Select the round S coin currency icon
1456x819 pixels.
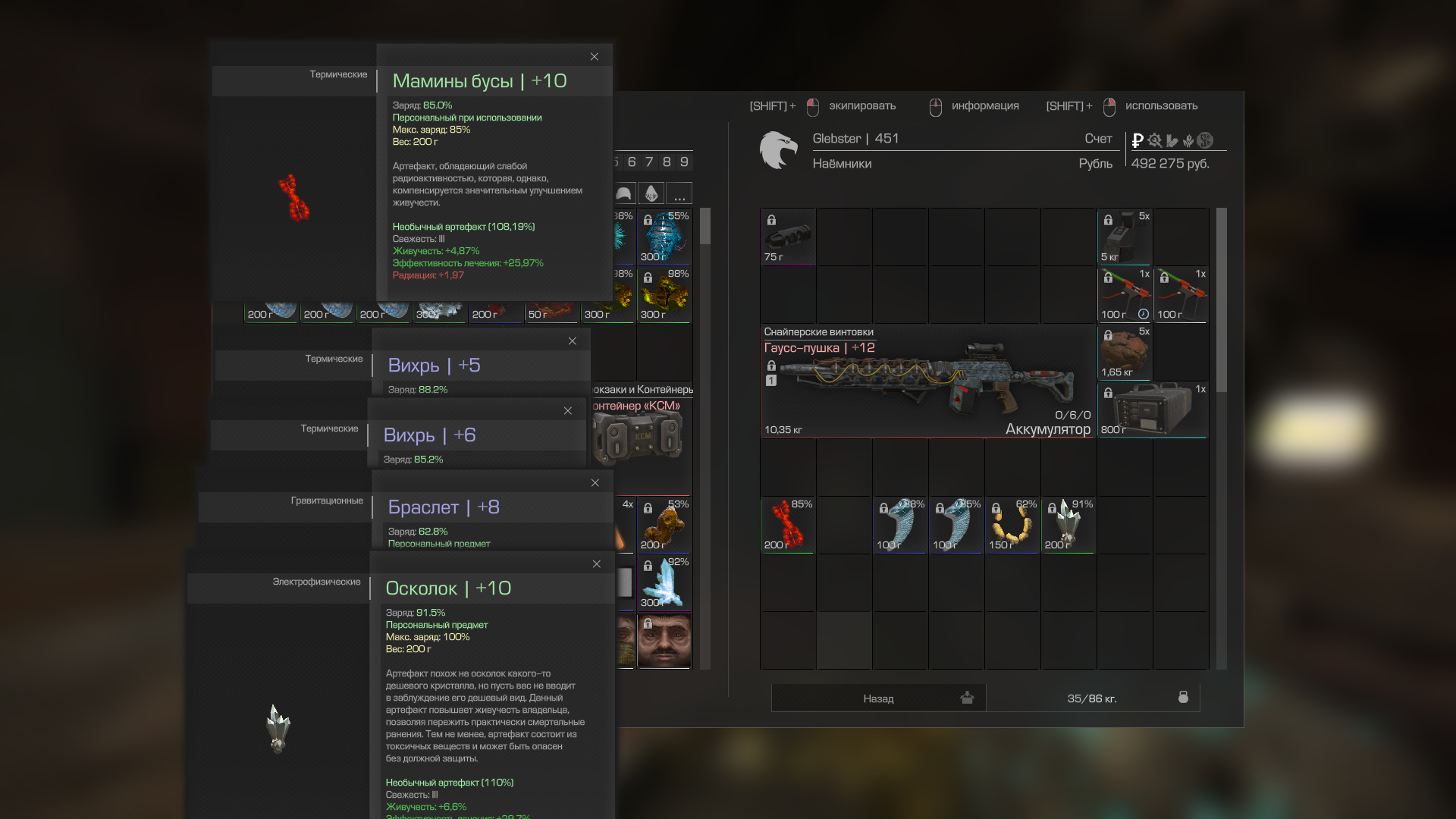click(1205, 140)
